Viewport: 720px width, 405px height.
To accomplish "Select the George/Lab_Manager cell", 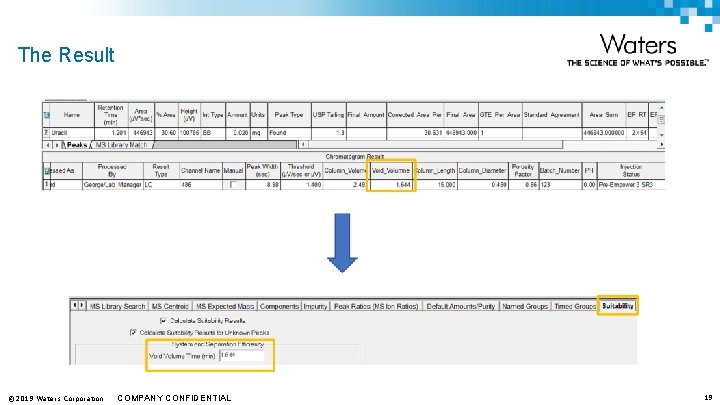I will coord(112,185).
